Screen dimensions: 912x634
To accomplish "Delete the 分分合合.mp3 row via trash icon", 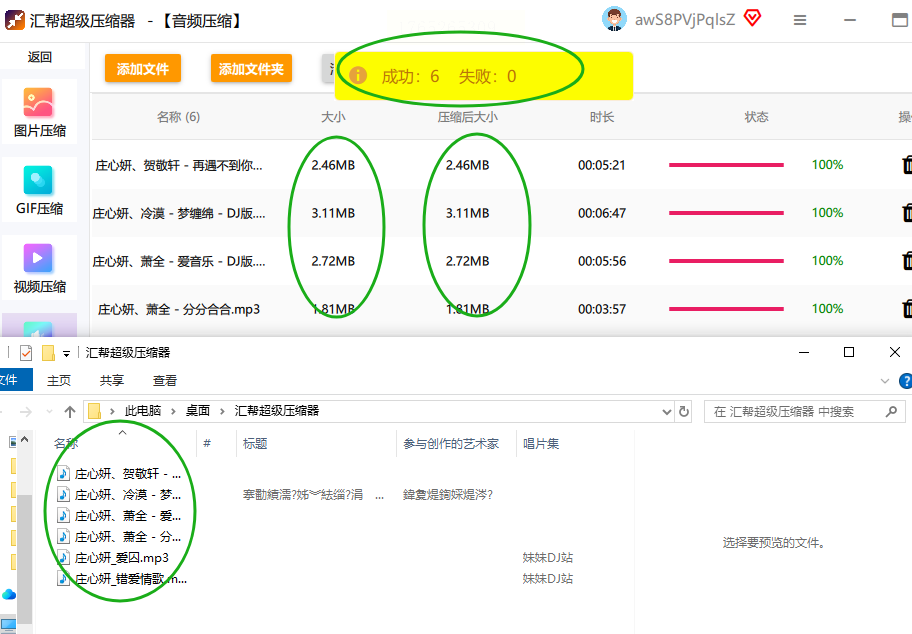I will coord(907,309).
